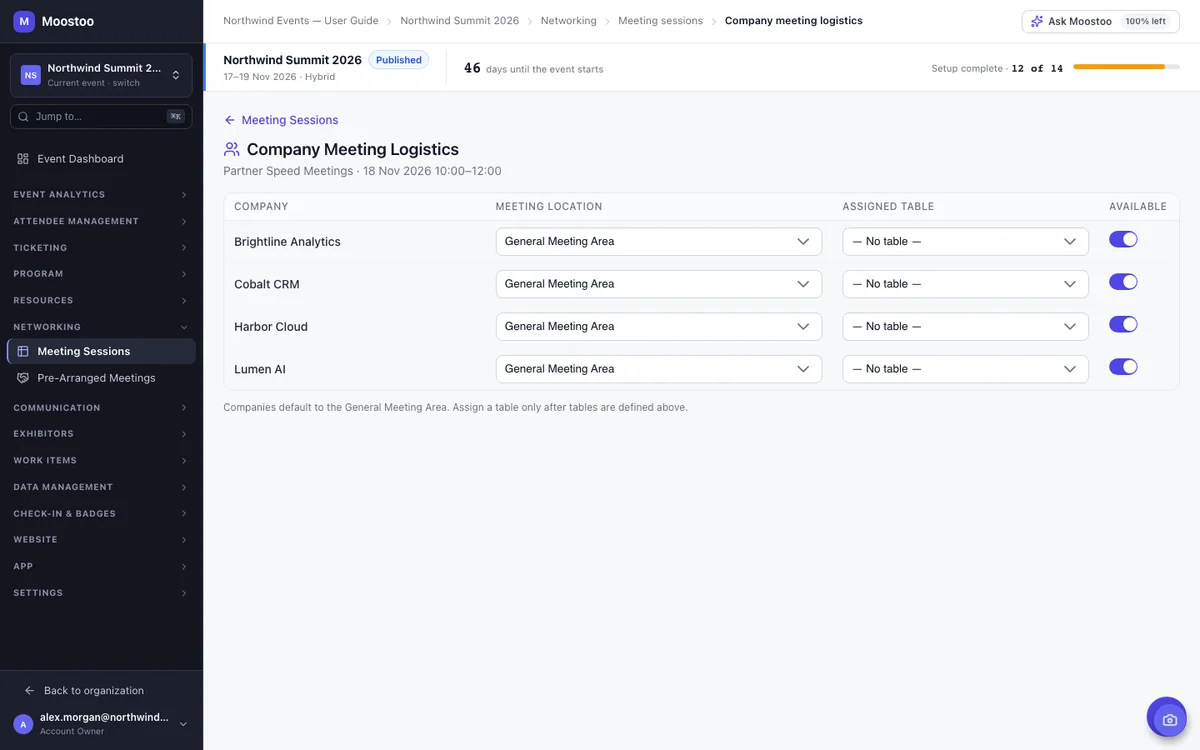Screen dimensions: 1200x750
Task: Open Assigned Table dropdown for Harbor Cloud
Action: [966, 326]
